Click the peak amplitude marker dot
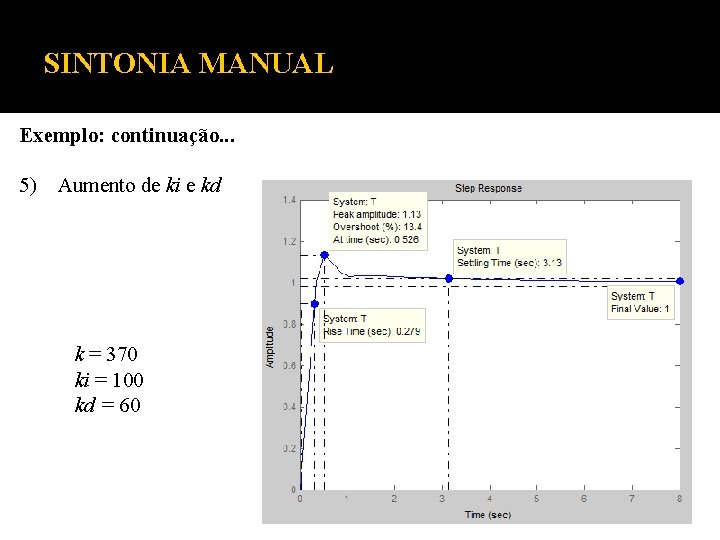This screenshot has width=720, height=540. 325,255
